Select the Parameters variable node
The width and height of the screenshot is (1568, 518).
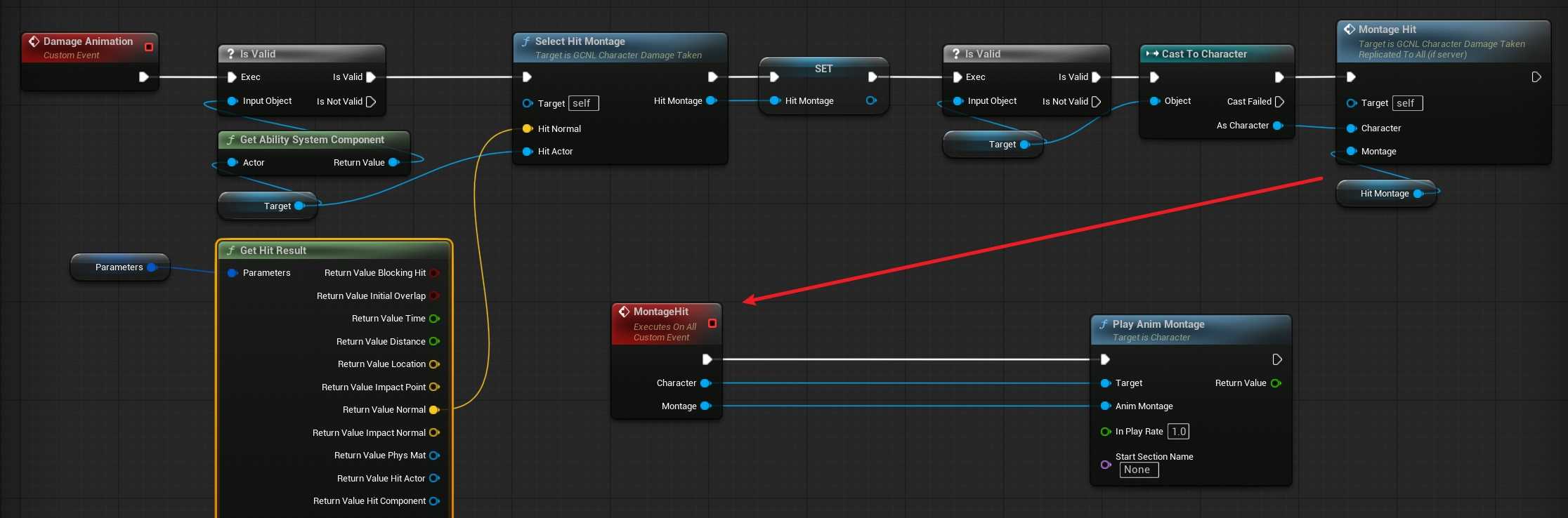(119, 267)
